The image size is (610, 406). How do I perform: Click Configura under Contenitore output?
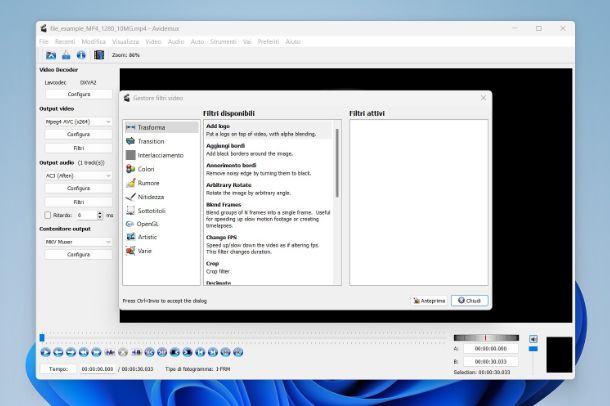(79, 255)
